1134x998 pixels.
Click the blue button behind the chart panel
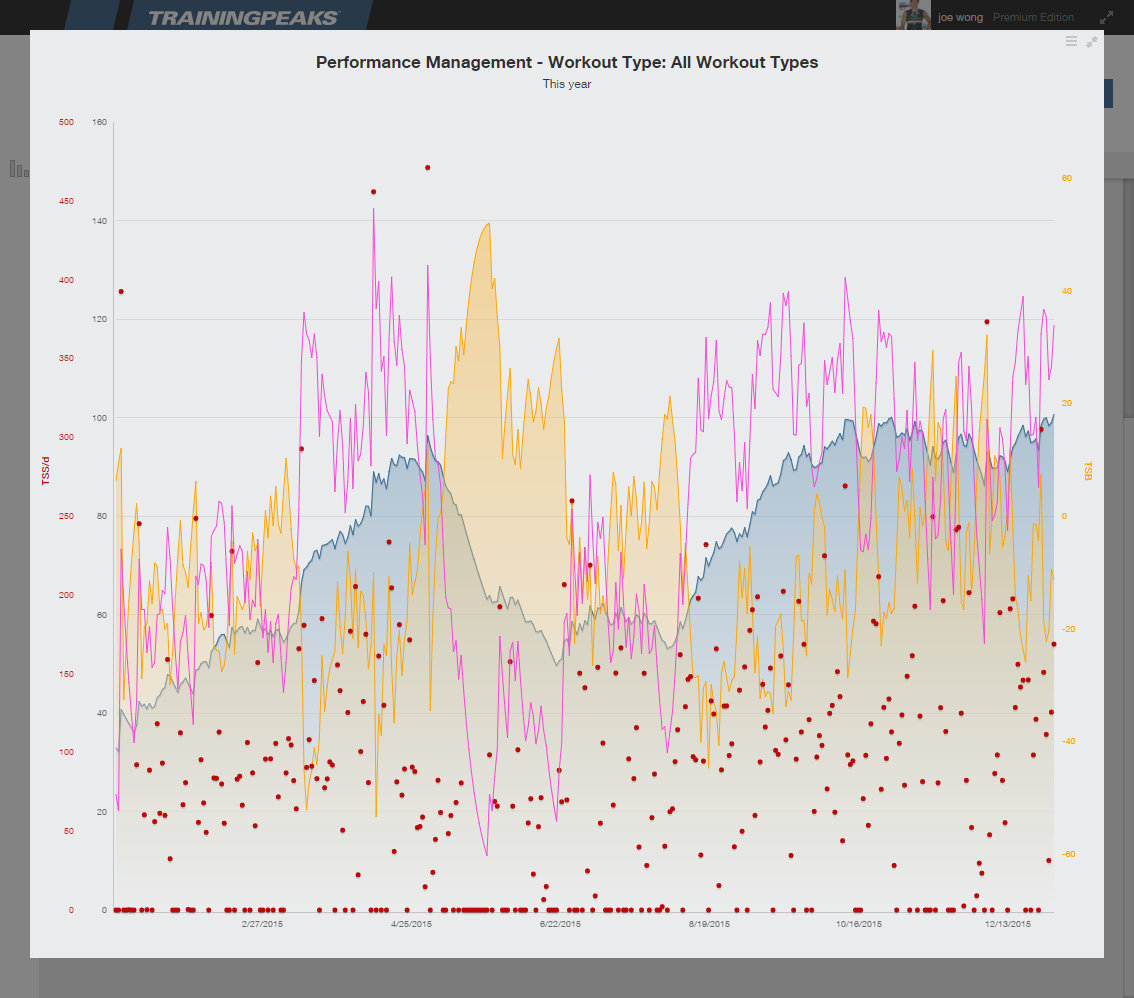[1108, 94]
